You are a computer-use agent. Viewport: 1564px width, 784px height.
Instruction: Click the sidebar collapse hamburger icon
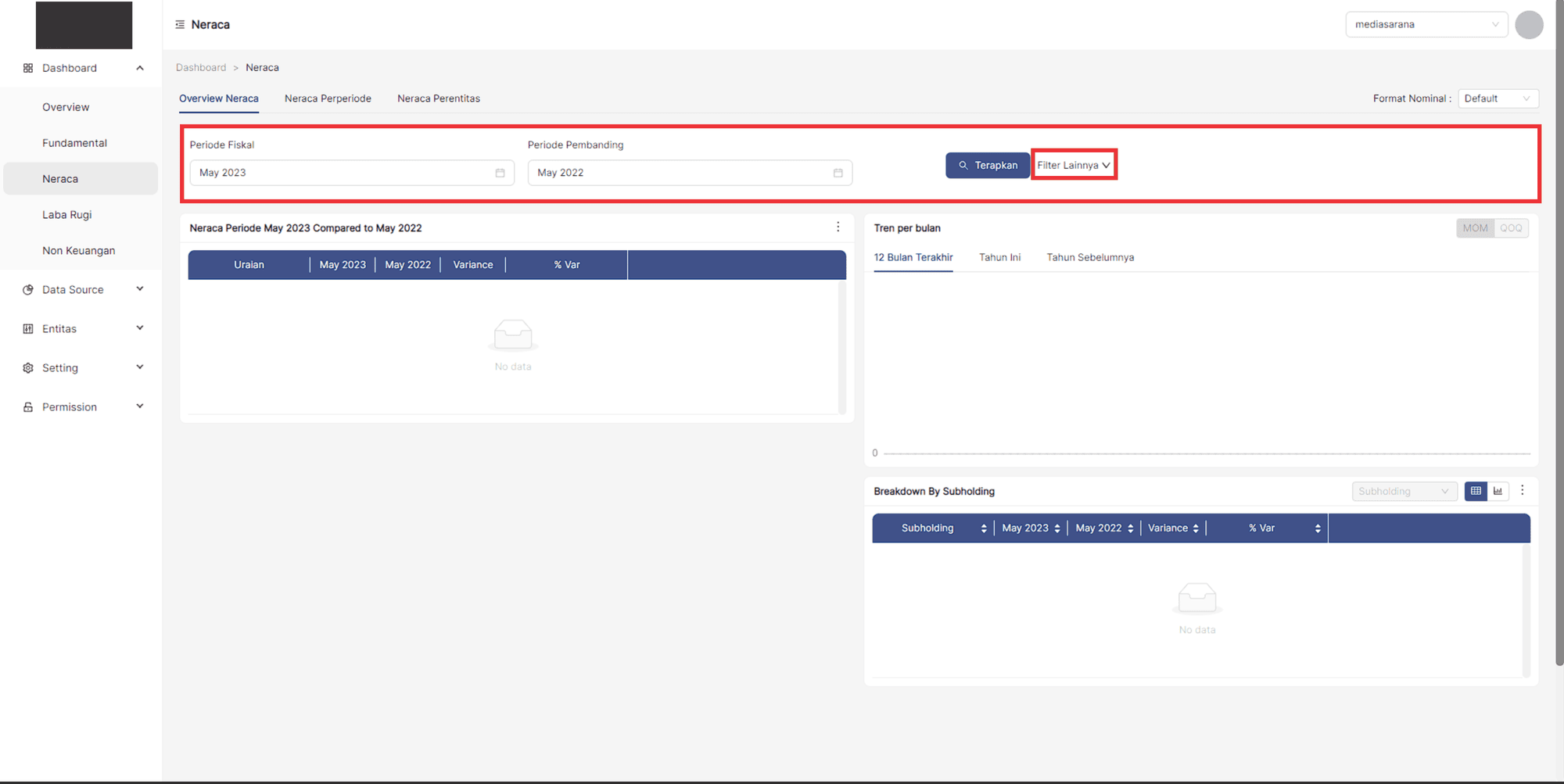coord(180,25)
